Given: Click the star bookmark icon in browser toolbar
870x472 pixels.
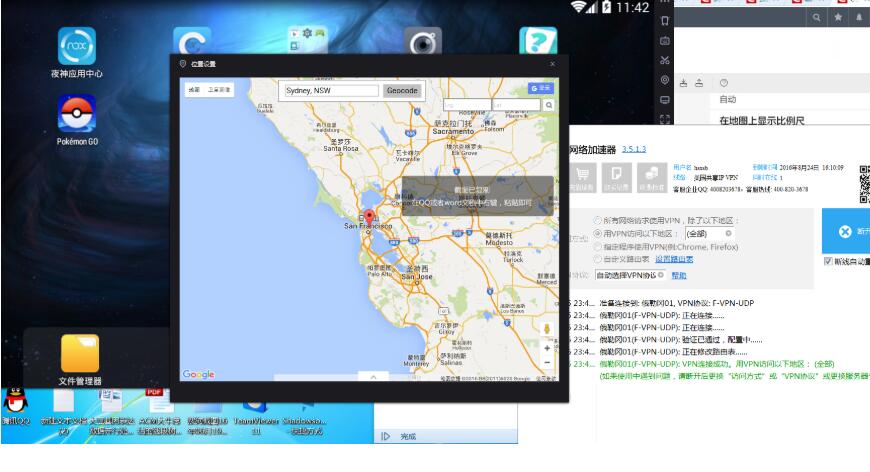Looking at the screenshot, I should tap(838, 18).
